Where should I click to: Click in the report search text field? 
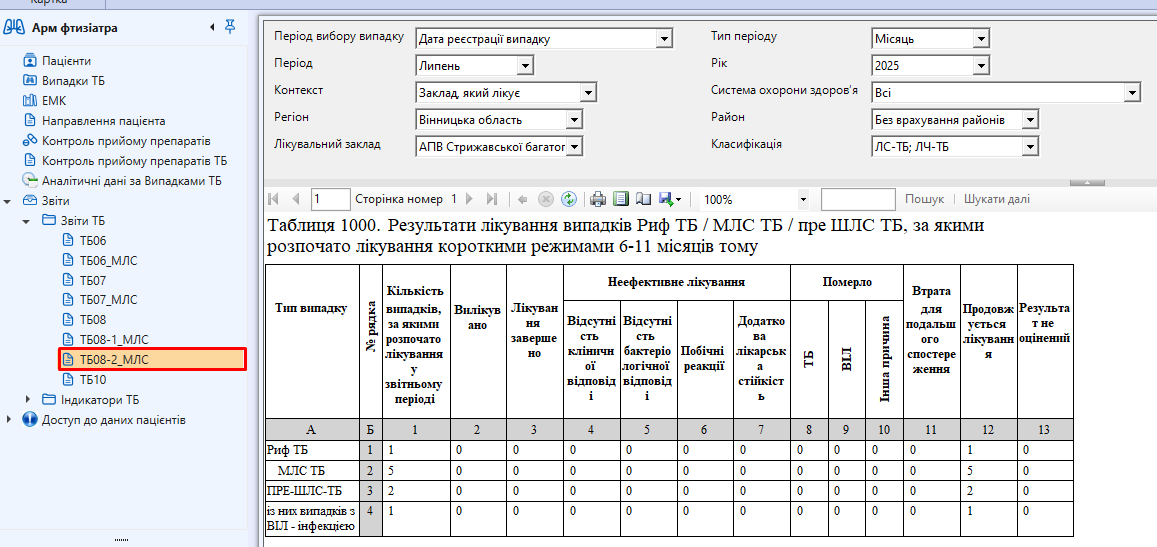coord(857,199)
